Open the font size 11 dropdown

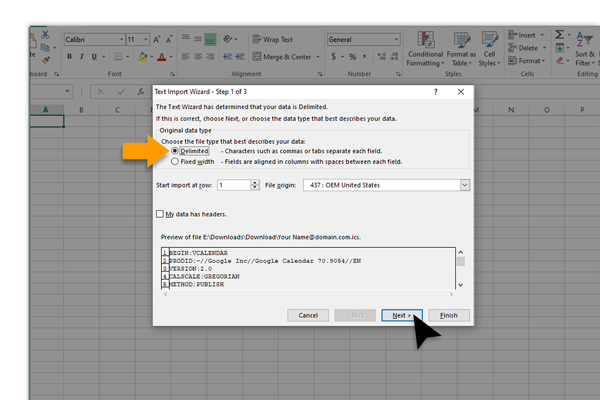pyautogui.click(x=145, y=39)
